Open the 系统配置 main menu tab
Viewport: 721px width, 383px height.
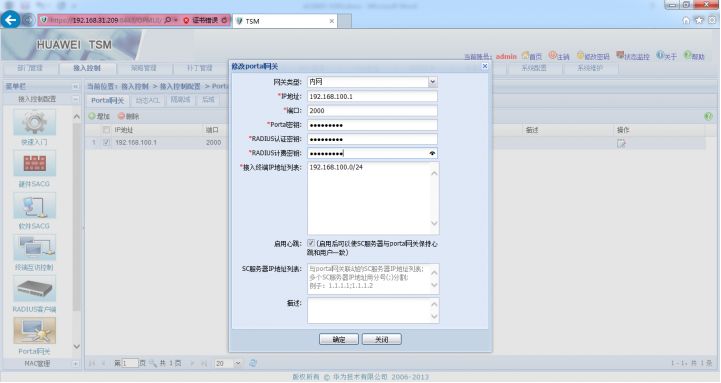pos(534,68)
